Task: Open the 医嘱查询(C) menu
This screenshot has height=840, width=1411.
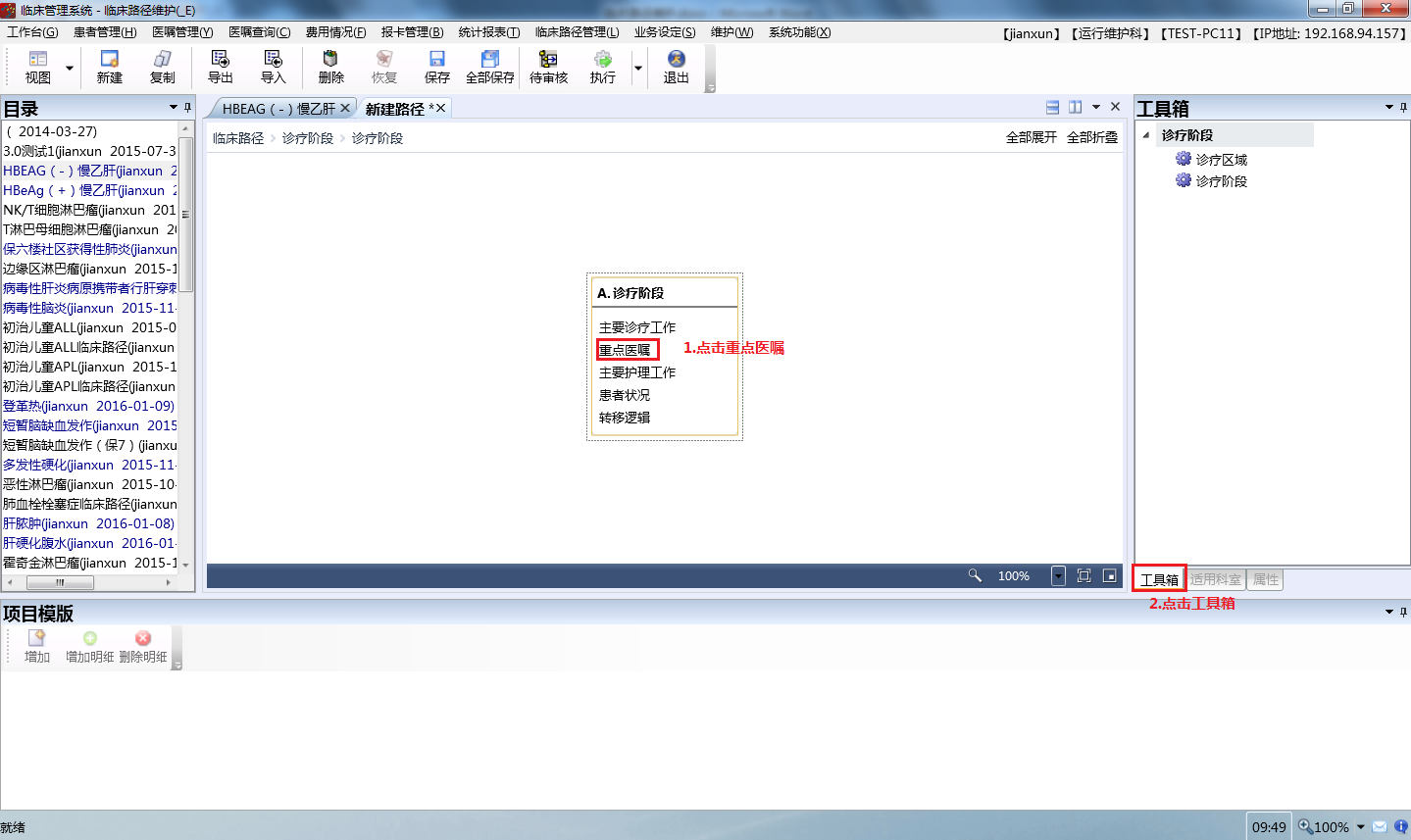Action: 260,32
